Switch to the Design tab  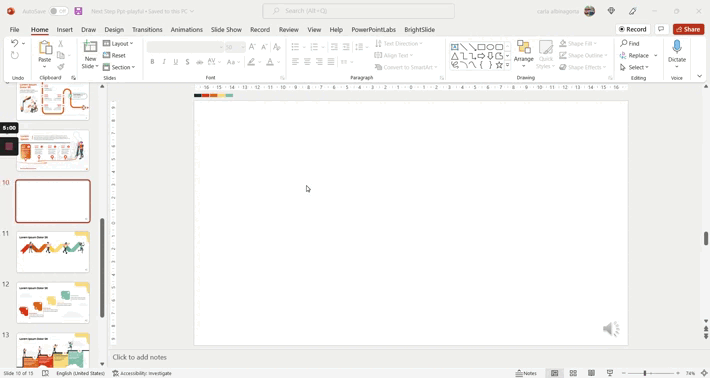click(114, 29)
